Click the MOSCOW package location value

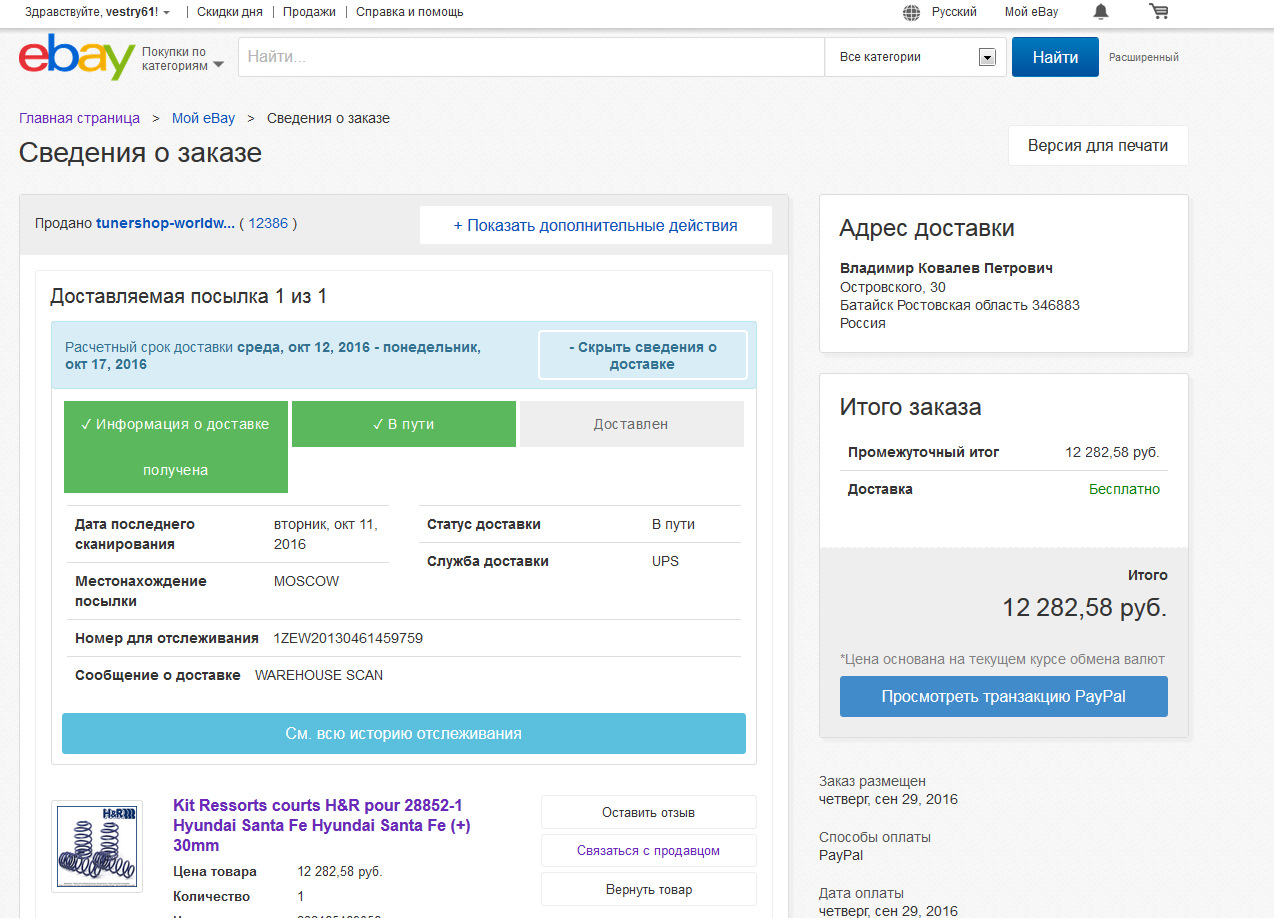(306, 581)
